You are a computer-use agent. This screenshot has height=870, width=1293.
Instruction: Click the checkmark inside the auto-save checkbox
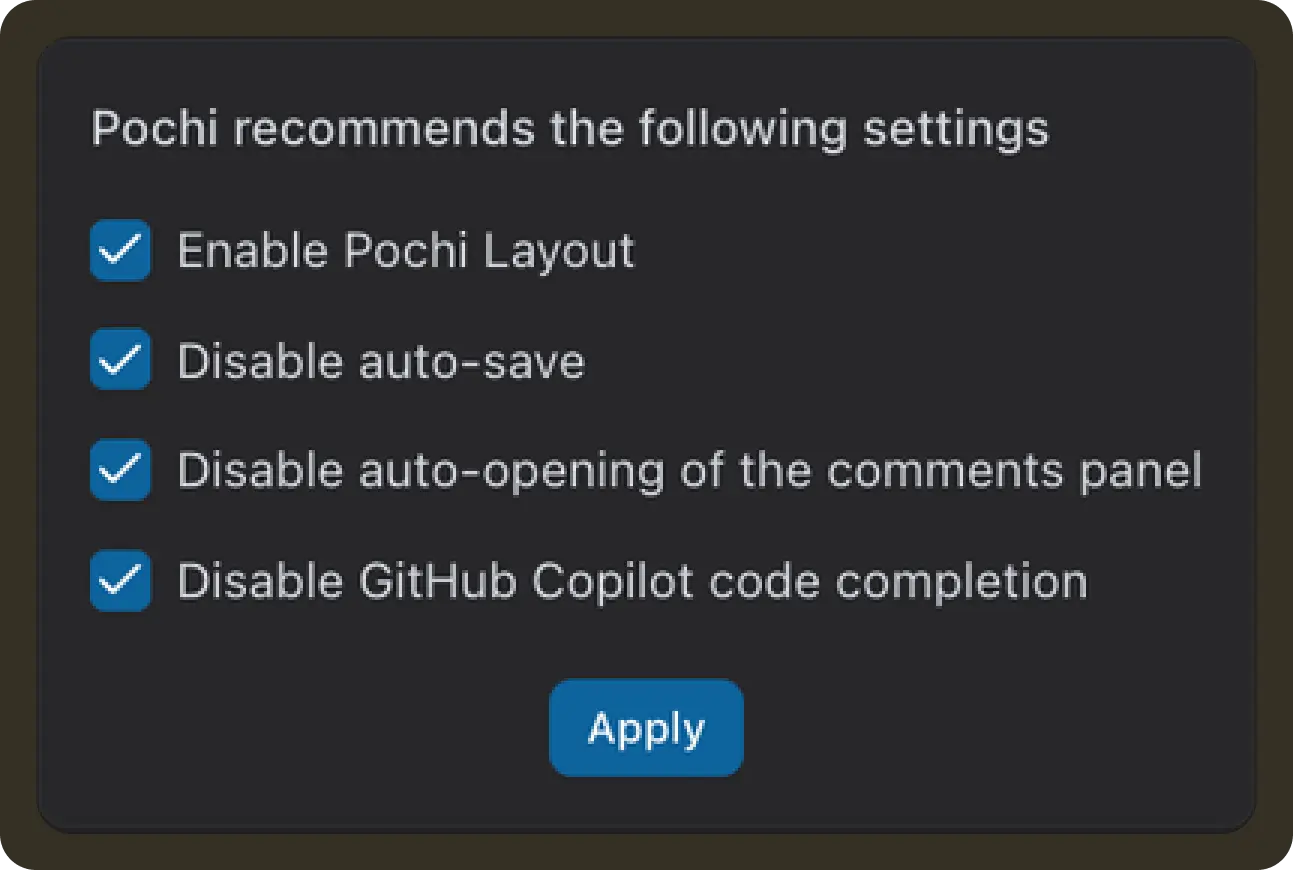(120, 361)
